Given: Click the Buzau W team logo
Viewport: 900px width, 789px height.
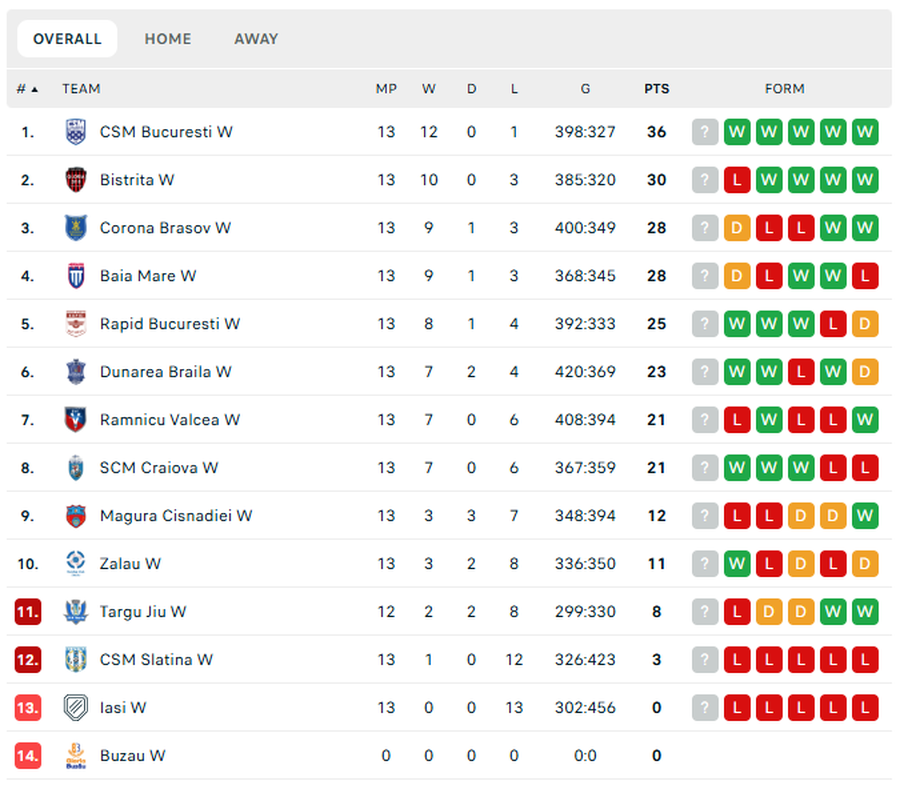Looking at the screenshot, I should 76,756.
